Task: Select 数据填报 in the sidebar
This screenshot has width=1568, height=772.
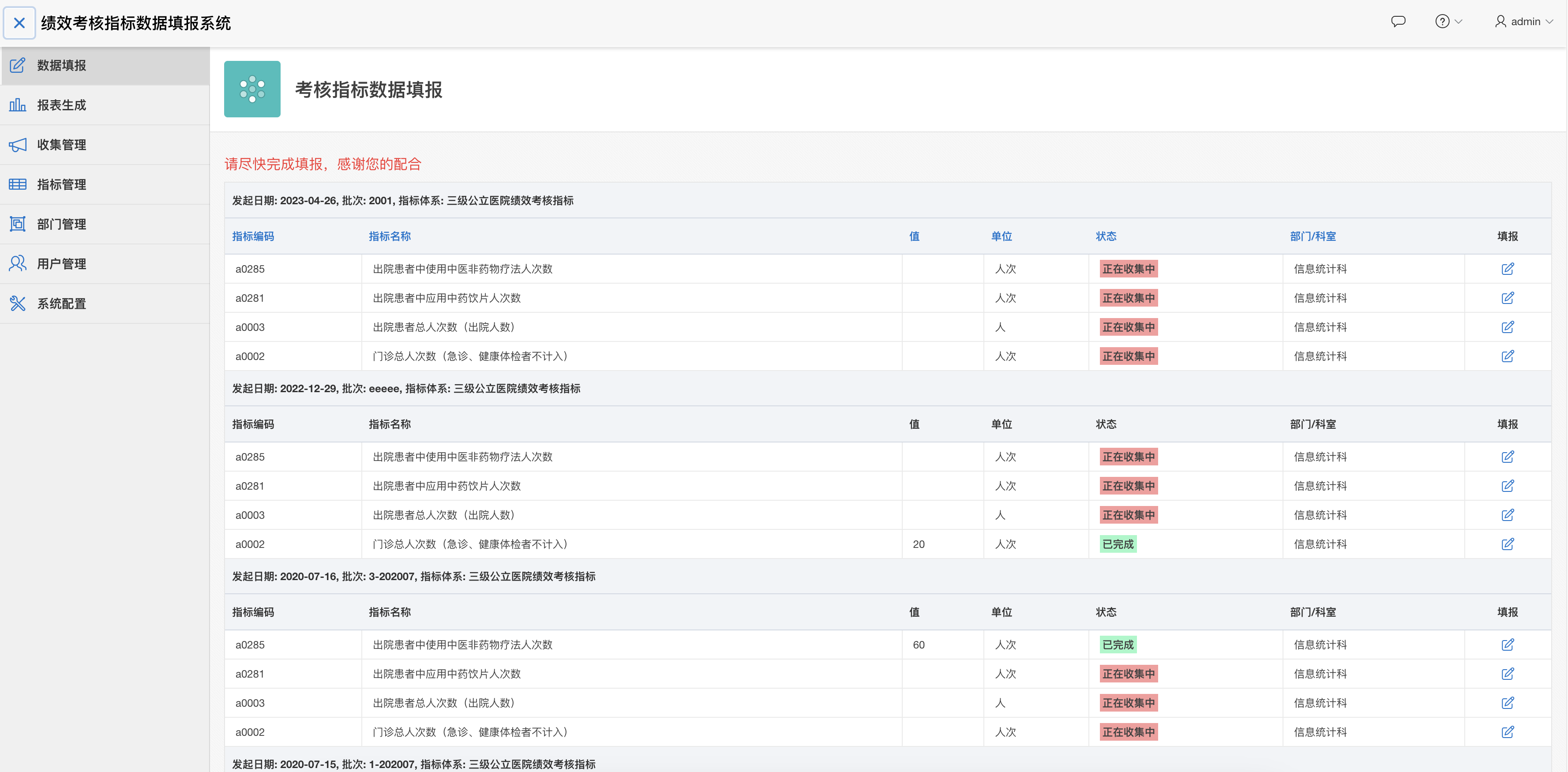Action: pos(61,66)
